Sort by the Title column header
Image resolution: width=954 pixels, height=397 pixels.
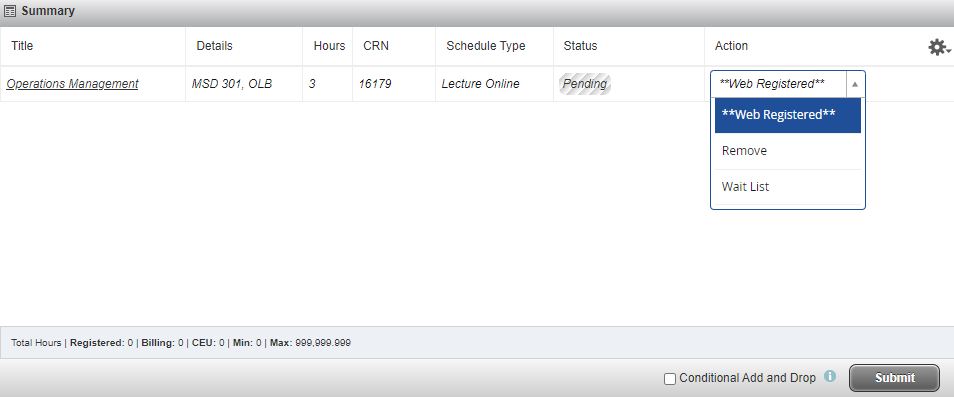click(22, 46)
